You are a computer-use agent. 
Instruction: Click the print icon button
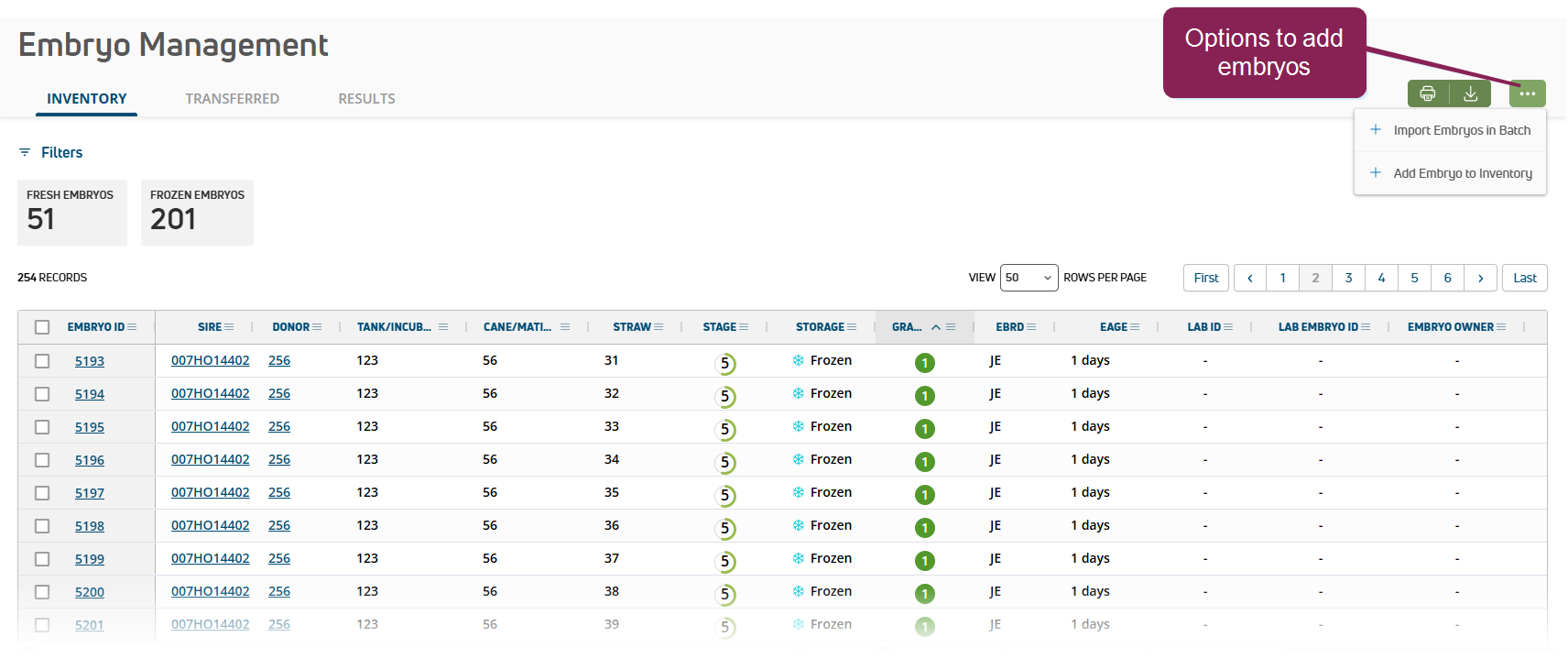pyautogui.click(x=1427, y=93)
